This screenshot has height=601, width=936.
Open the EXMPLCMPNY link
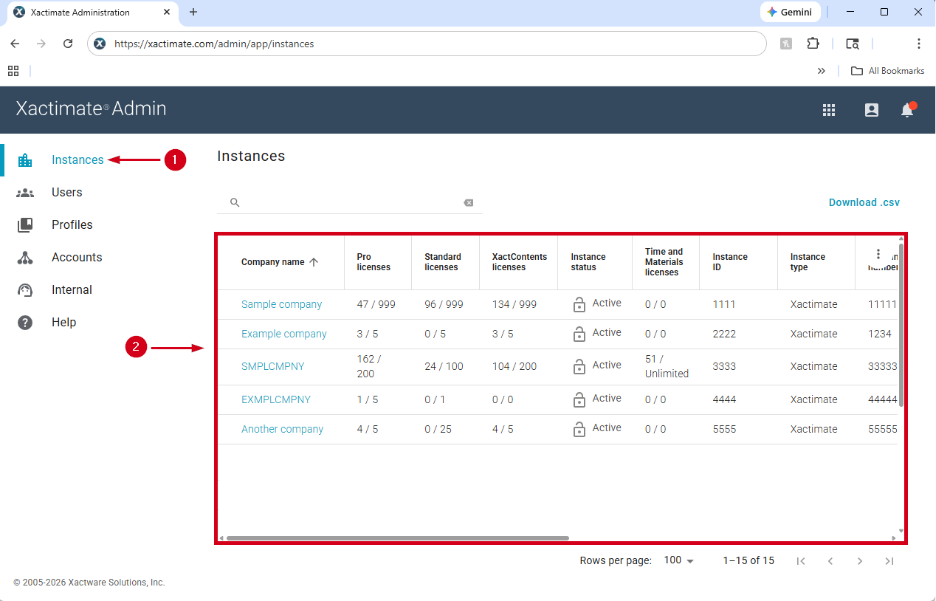click(276, 399)
